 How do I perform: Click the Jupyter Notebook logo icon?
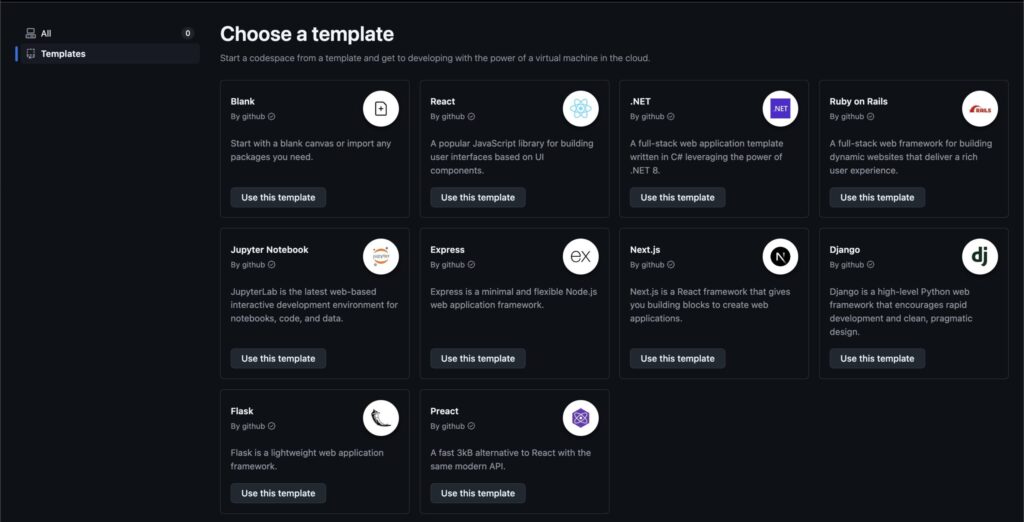click(x=381, y=257)
